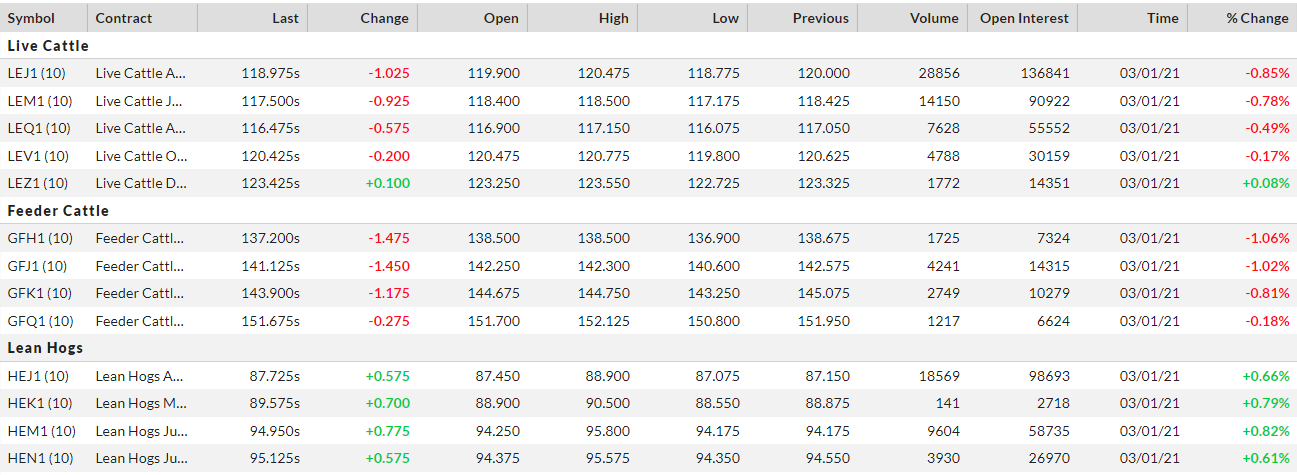Select the +0.100 change value for LEZ1
The width and height of the screenshot is (1297, 475).
(388, 183)
